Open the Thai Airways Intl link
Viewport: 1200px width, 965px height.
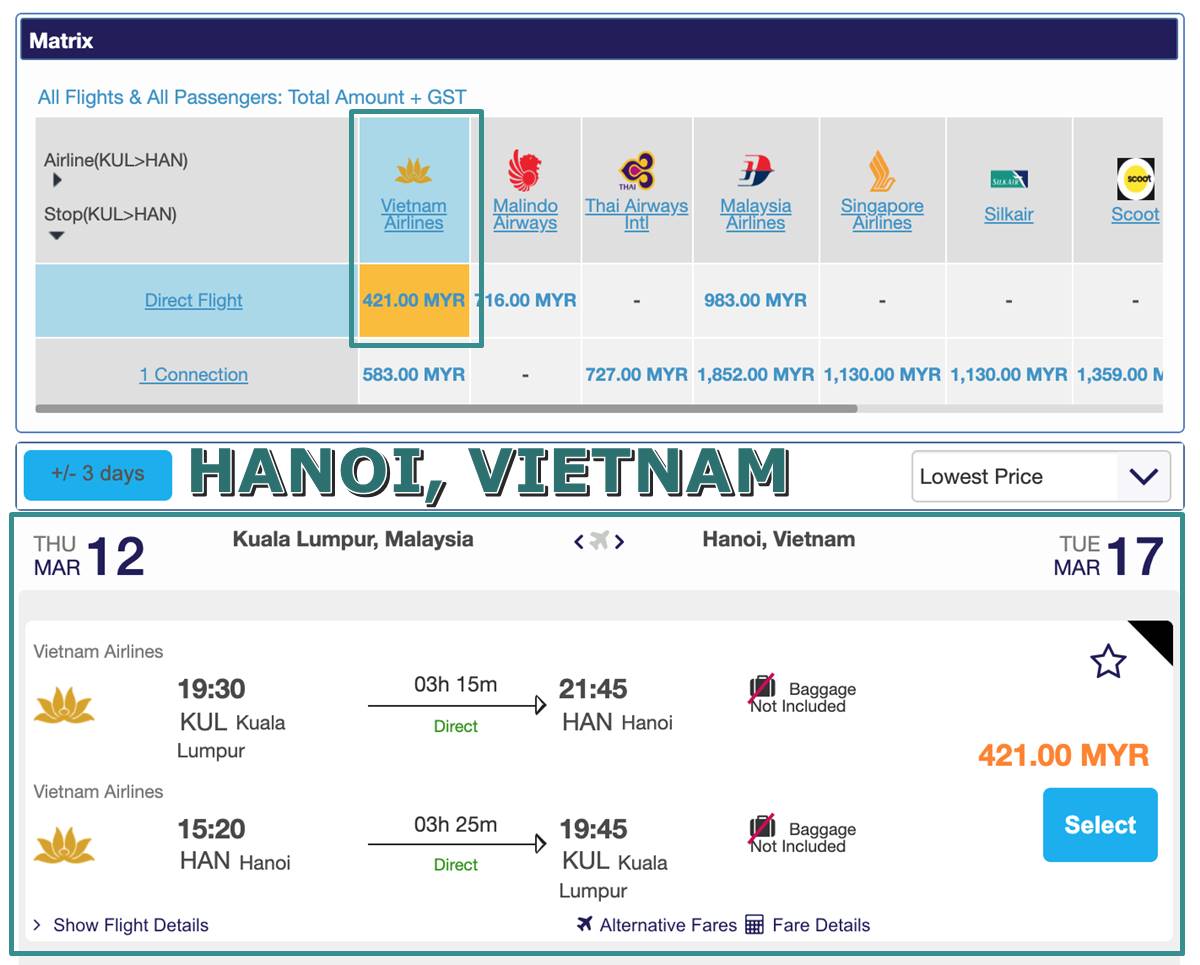point(637,214)
